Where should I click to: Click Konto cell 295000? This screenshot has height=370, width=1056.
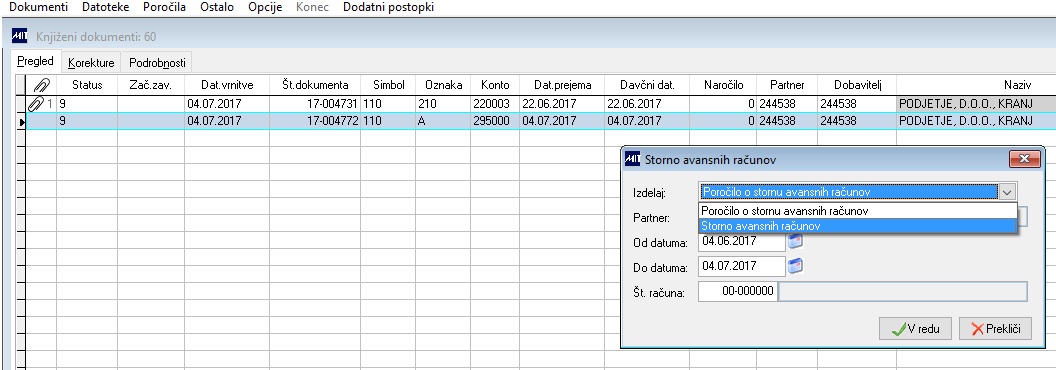click(495, 121)
